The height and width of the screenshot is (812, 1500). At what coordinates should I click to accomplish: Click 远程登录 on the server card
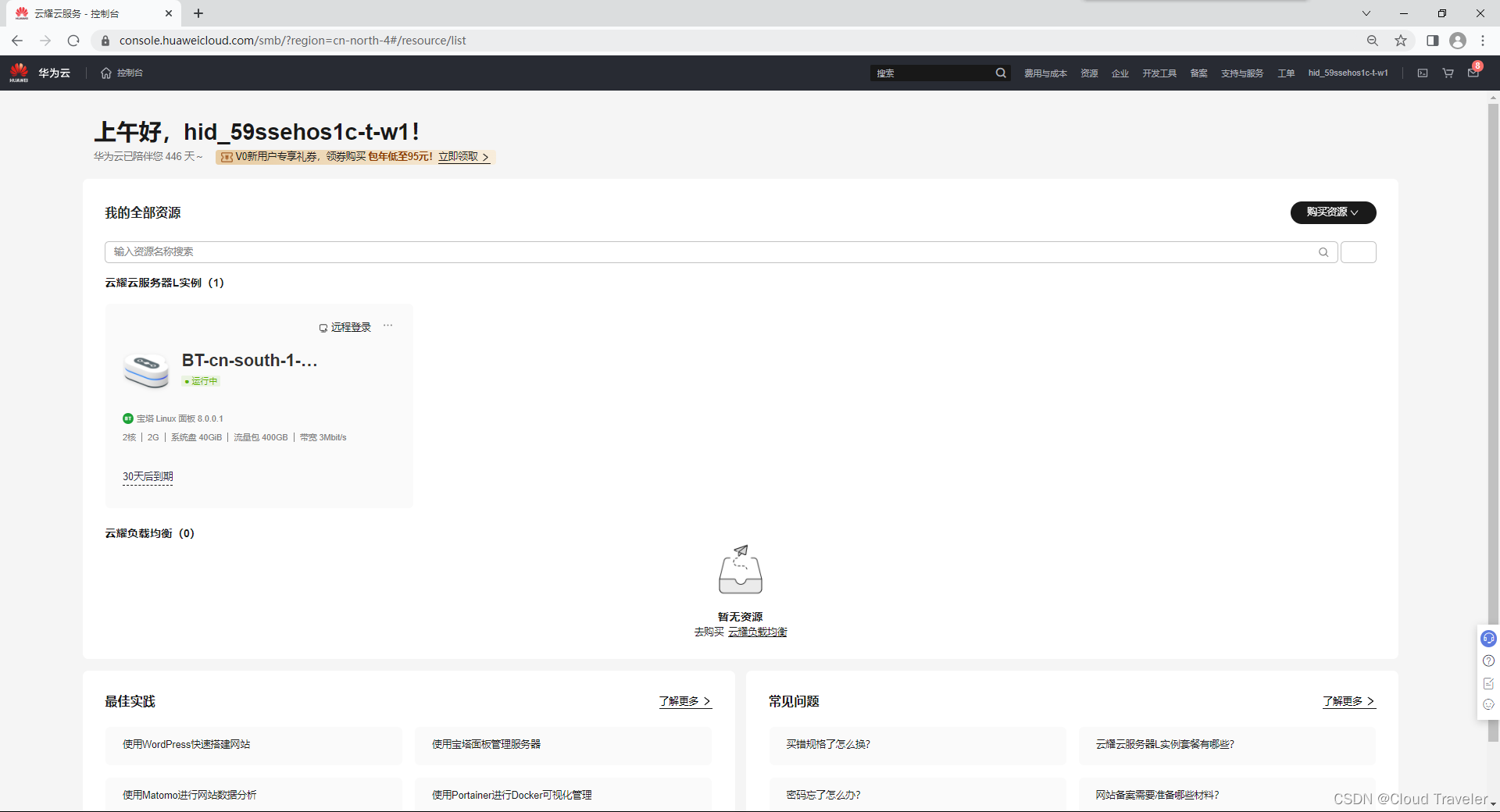point(345,327)
